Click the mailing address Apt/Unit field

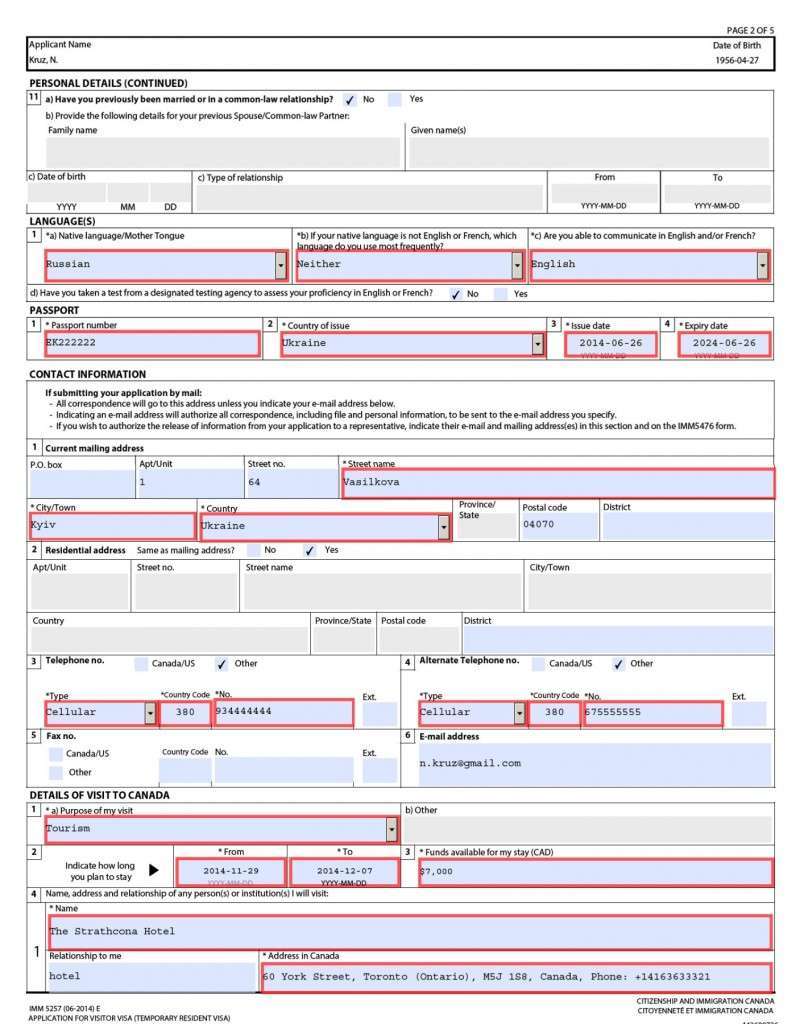(x=190, y=483)
